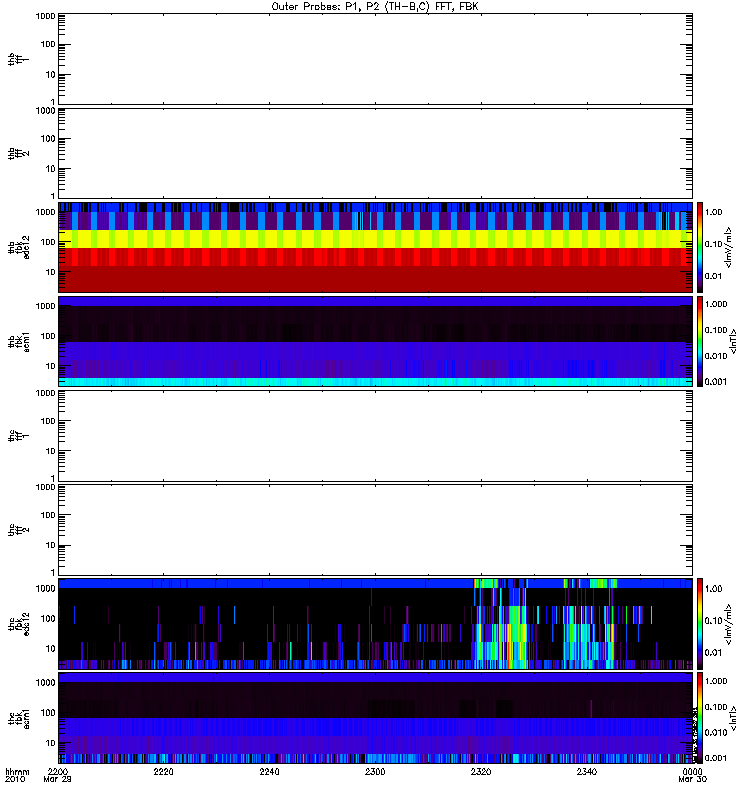Click the yellow band in thb fbk edc12 spectrogram
The width and height of the screenshot is (750, 800).
tap(375, 239)
